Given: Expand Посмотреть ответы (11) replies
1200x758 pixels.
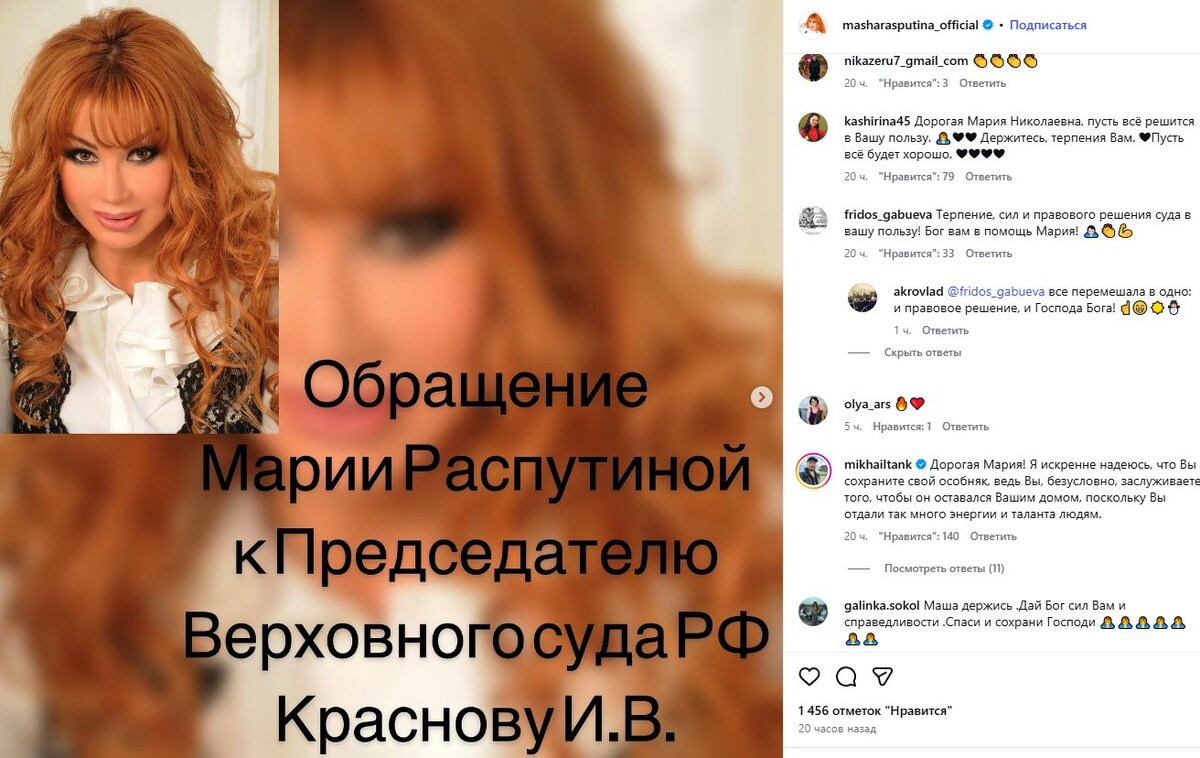Looking at the screenshot, I should click(944, 569).
